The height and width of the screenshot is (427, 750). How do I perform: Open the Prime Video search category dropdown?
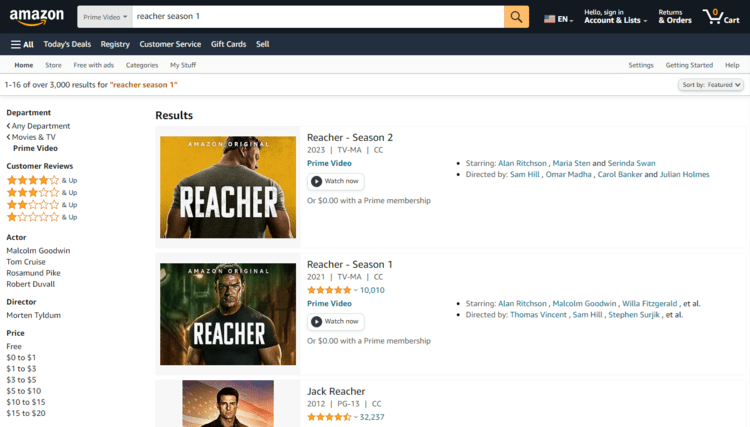105,17
